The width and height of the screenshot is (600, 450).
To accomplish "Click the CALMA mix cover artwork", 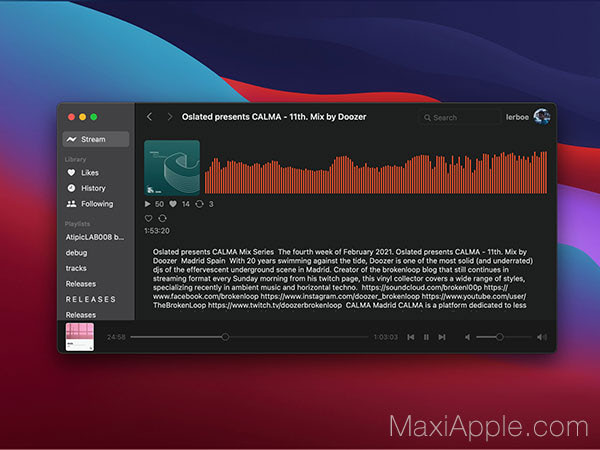I will pos(172,168).
